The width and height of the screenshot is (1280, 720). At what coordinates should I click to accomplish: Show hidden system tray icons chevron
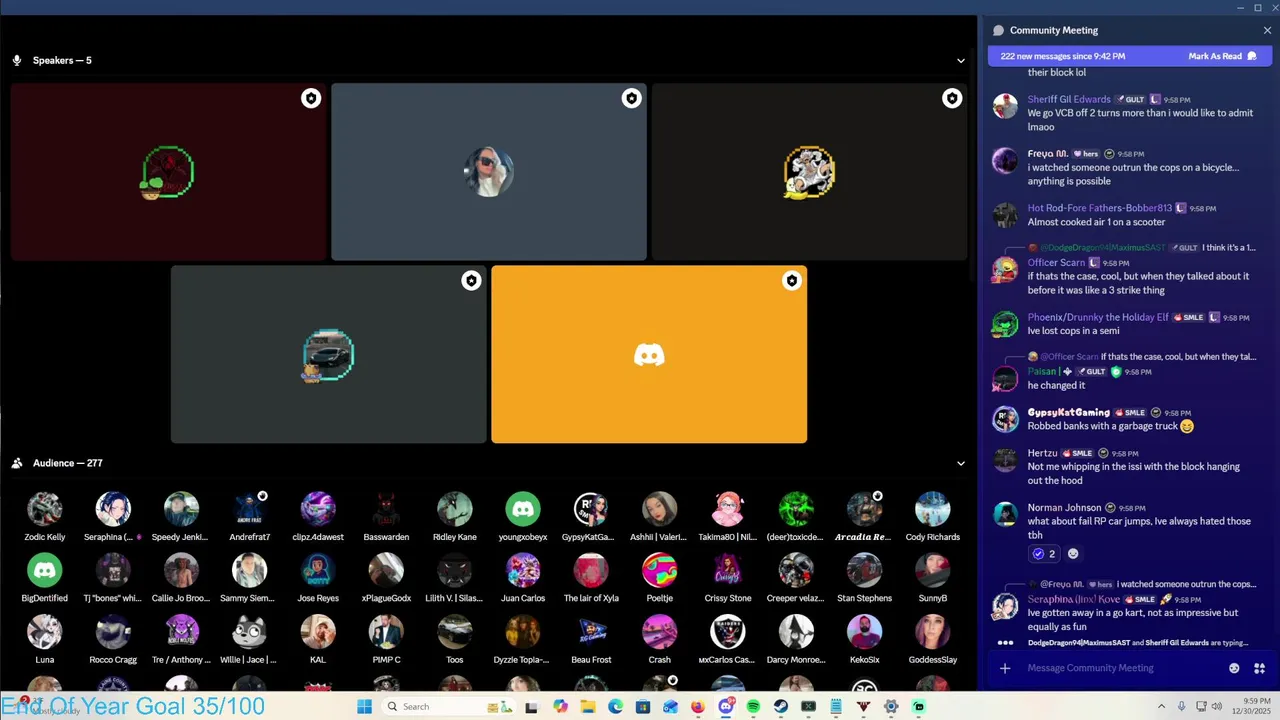1161,707
